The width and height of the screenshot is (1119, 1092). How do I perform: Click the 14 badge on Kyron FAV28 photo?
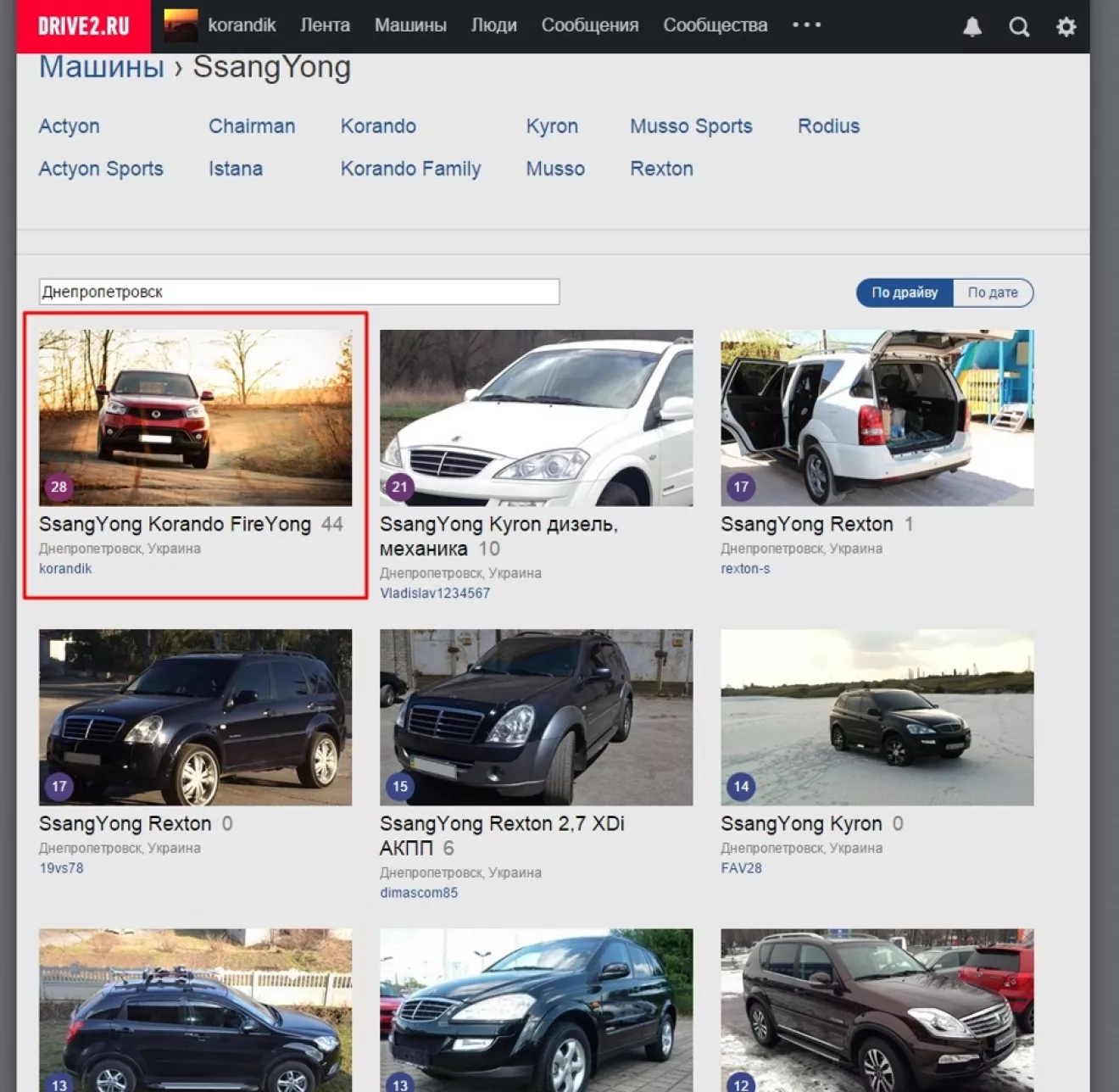pyautogui.click(x=740, y=786)
